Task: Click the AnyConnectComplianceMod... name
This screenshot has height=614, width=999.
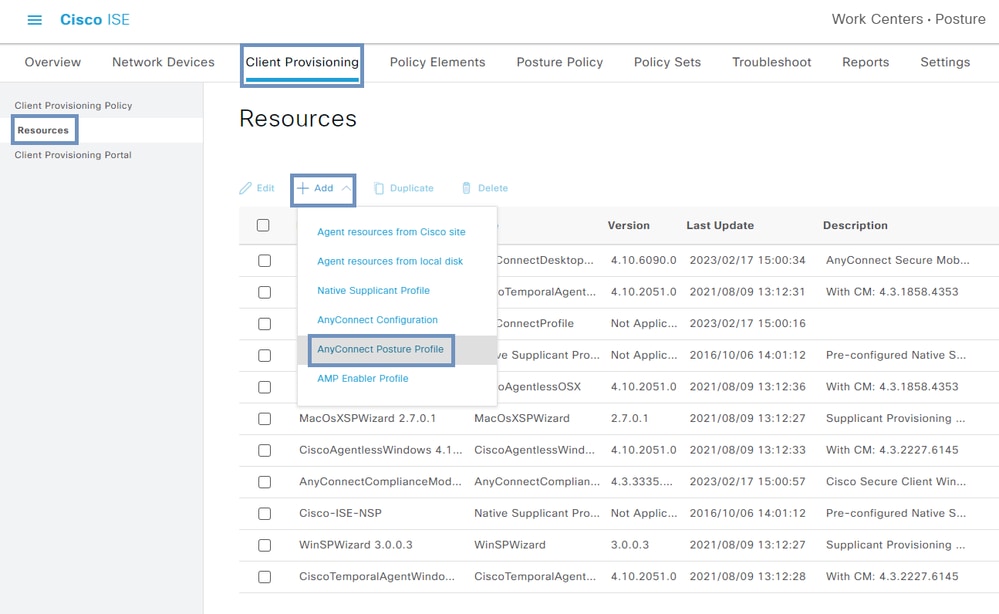Action: (x=380, y=482)
